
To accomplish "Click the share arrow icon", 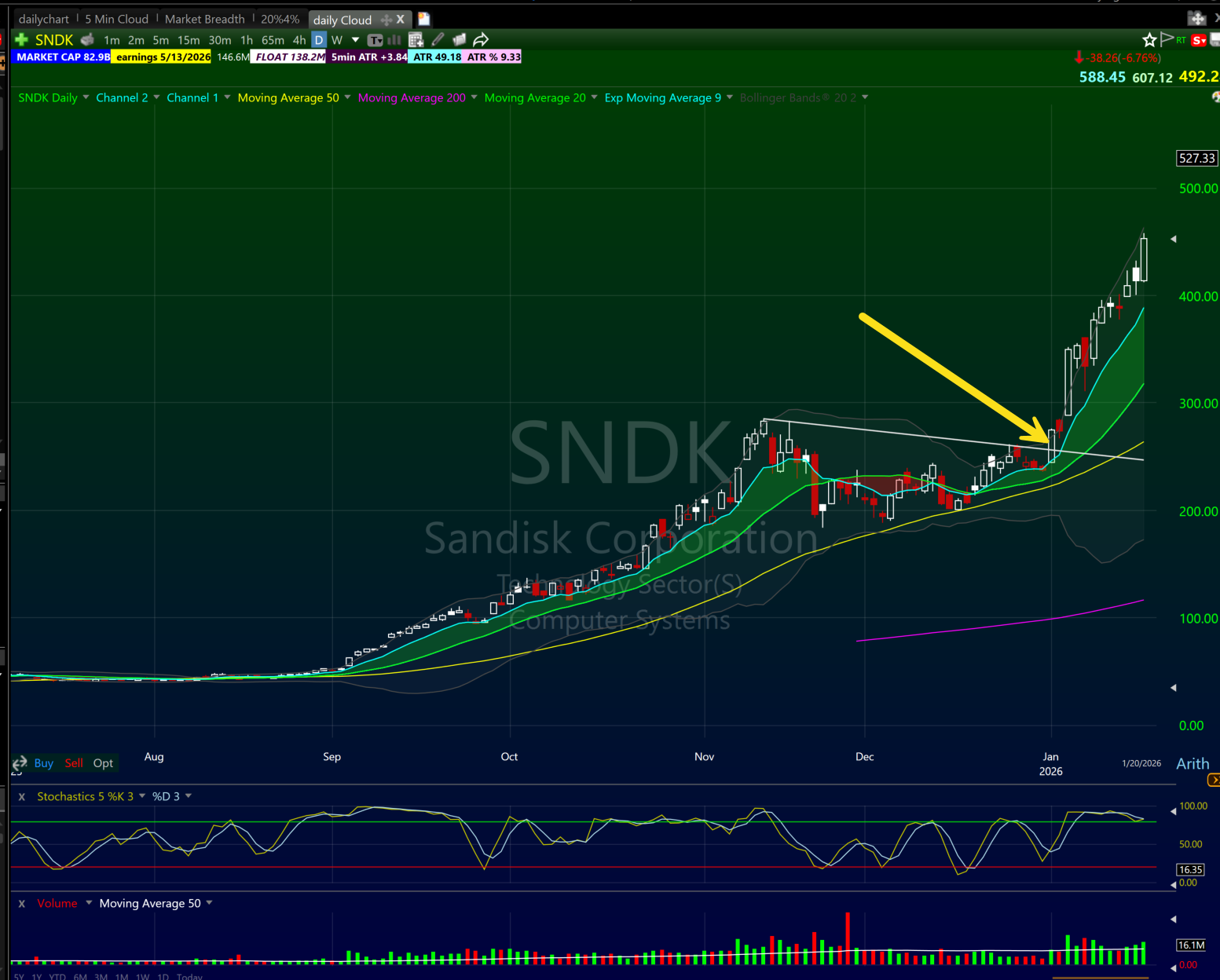I will point(481,39).
